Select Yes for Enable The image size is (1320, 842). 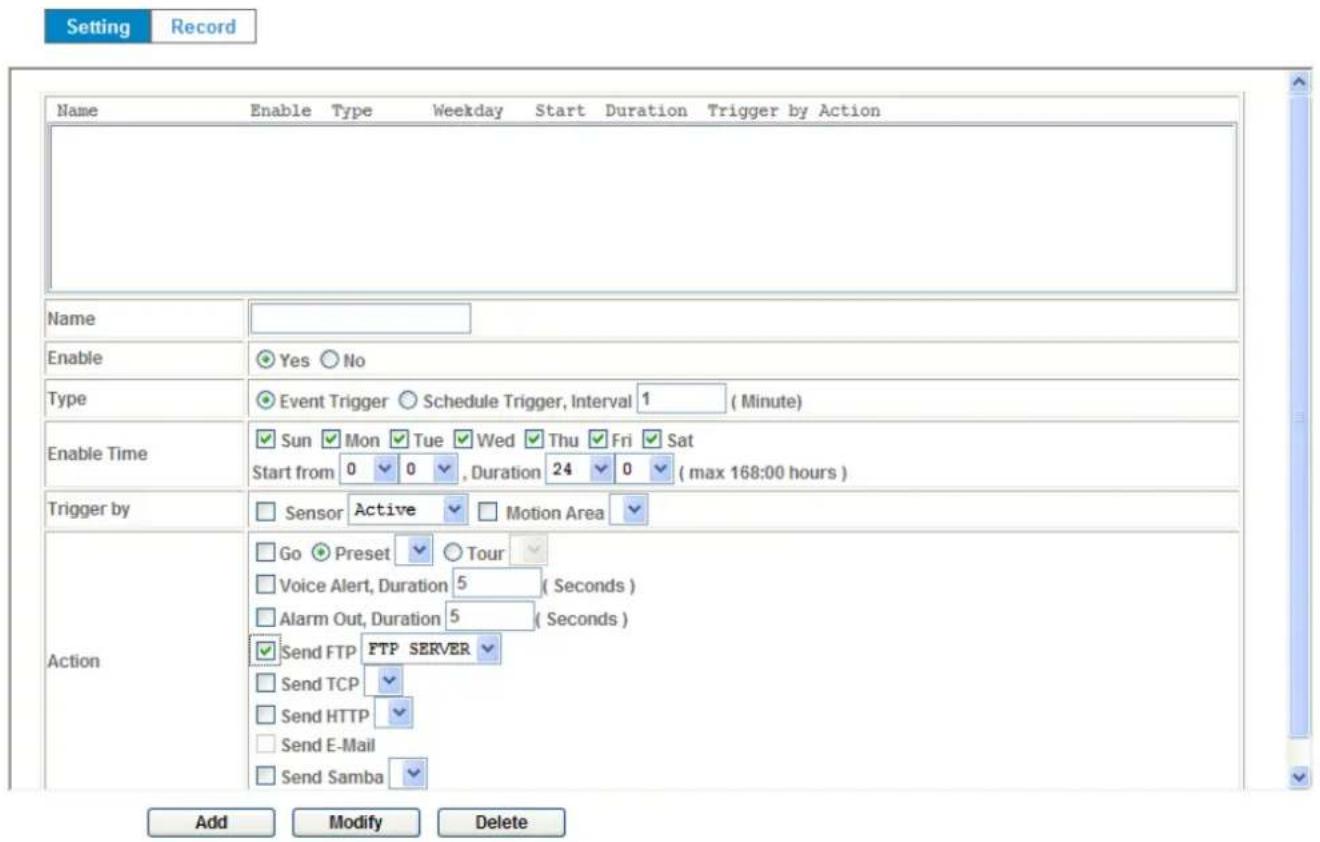click(266, 360)
